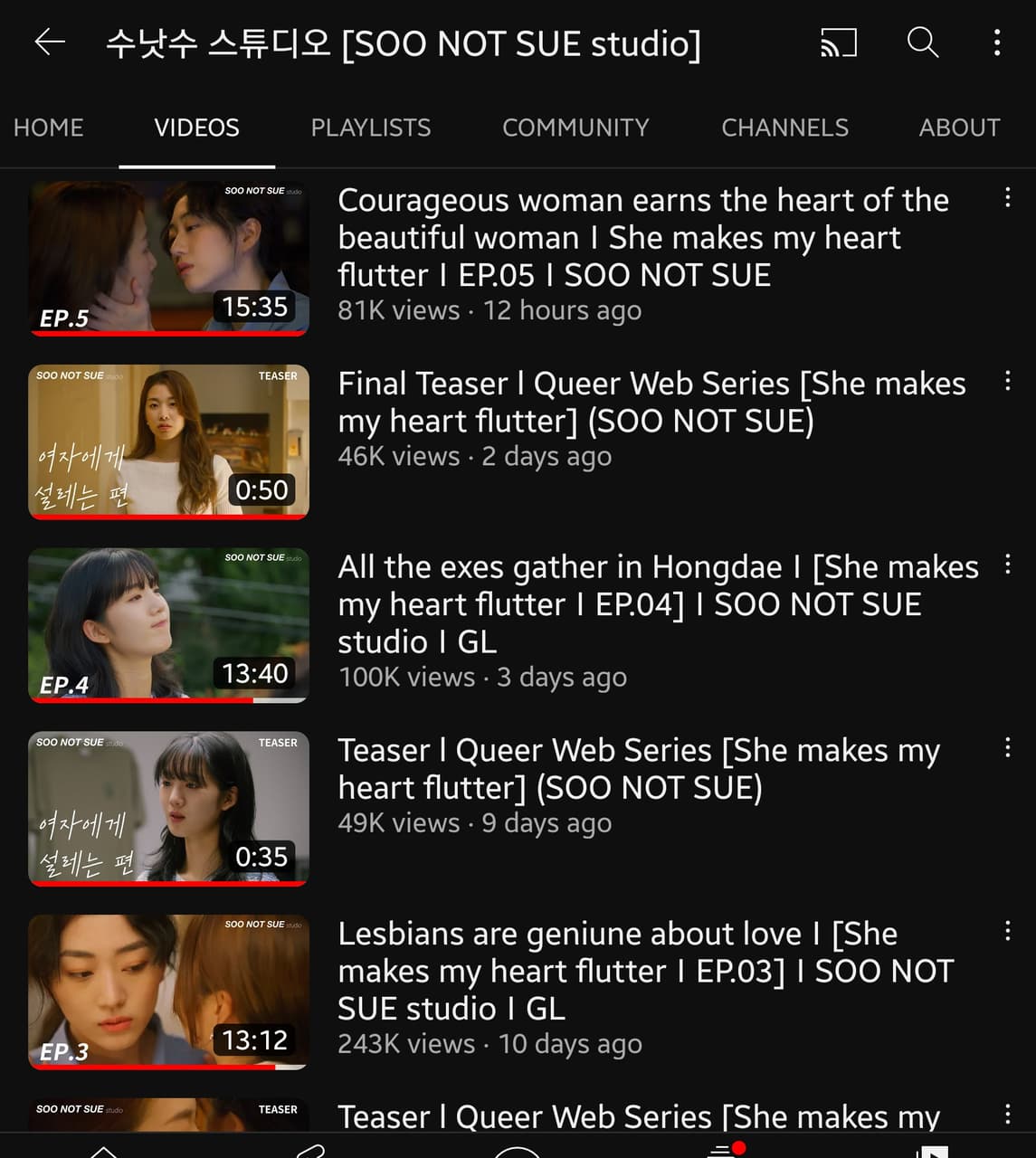
Task: Open the 'All the exes gather in Hongdae' title
Action: (x=658, y=603)
